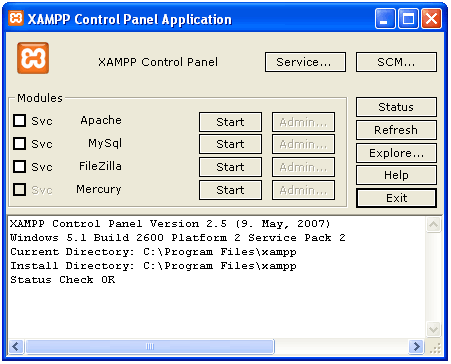Enable FileZilla Svc checkbox
Screen dimensions: 451x364
tap(20, 166)
